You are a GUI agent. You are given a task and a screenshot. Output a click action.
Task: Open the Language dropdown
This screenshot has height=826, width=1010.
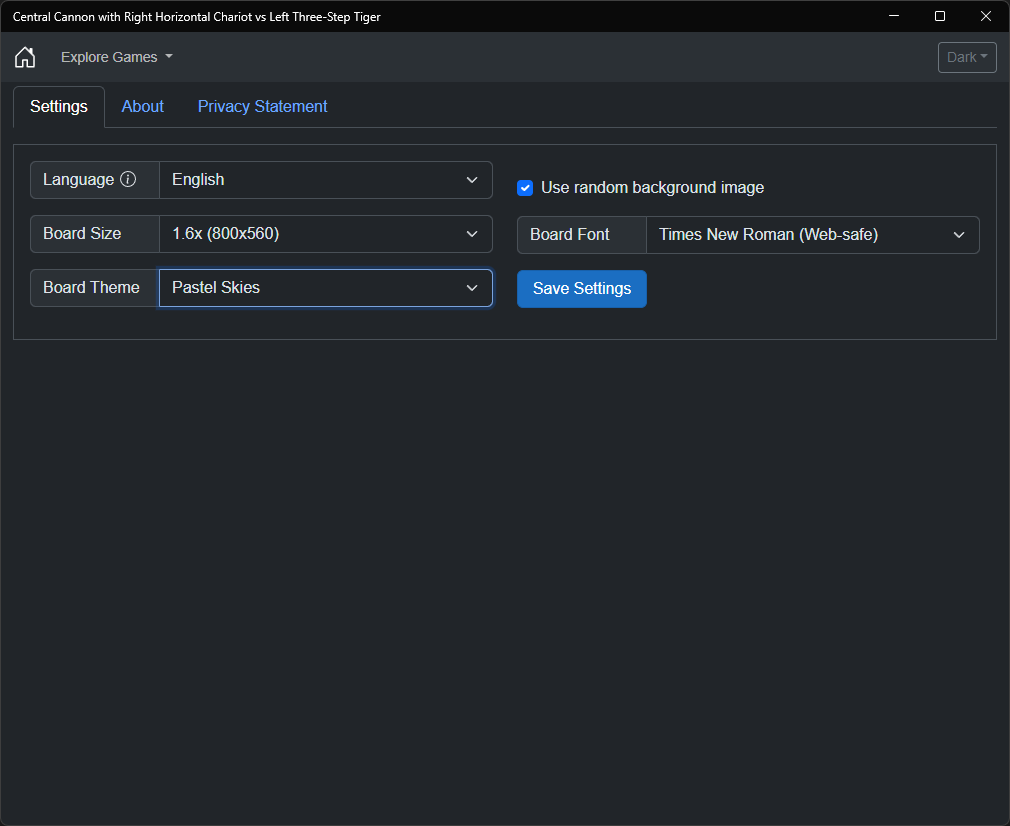325,180
